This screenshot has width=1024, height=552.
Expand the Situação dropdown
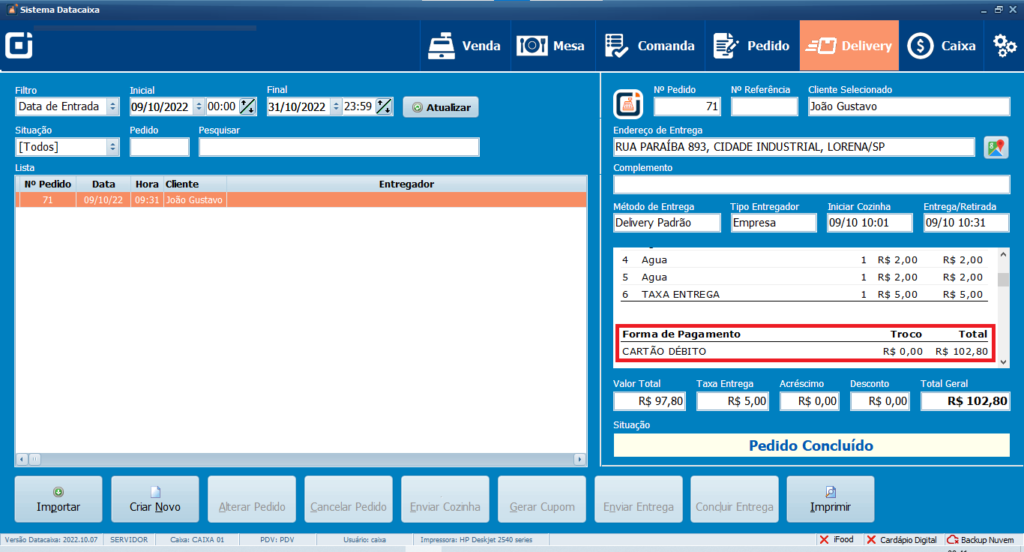(112, 147)
